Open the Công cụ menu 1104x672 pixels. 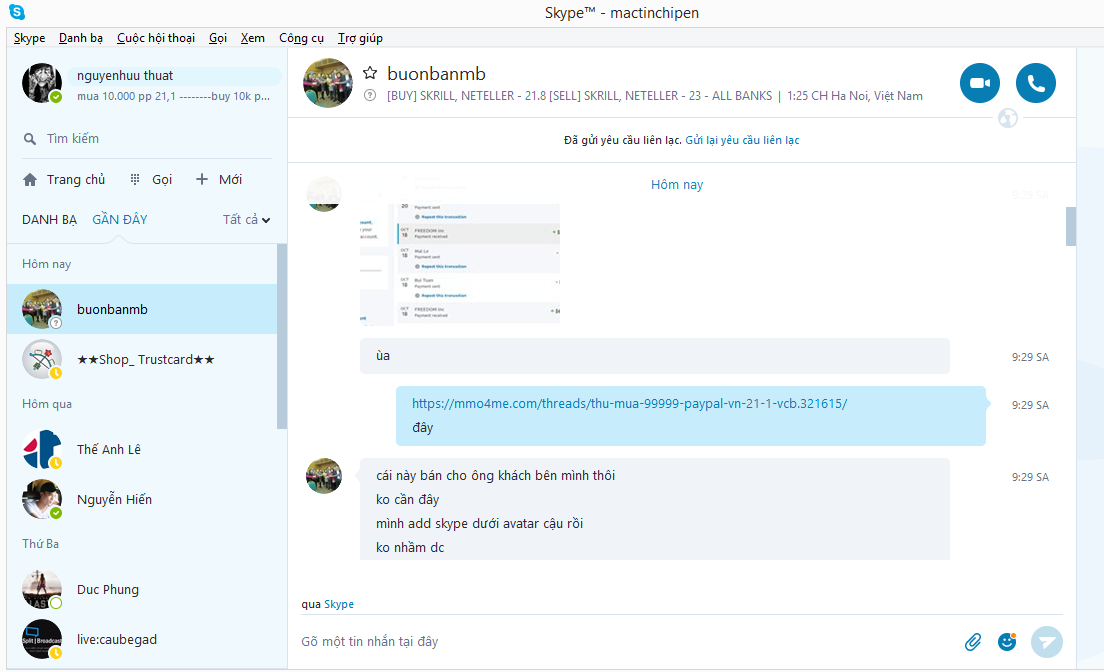[301, 38]
